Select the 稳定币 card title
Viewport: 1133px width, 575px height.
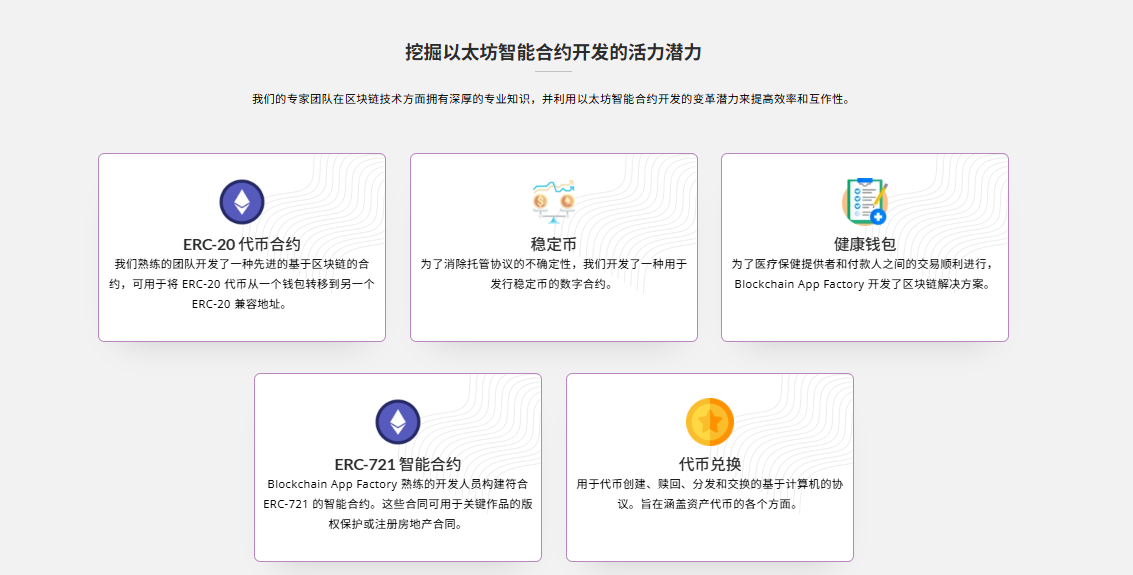(553, 244)
